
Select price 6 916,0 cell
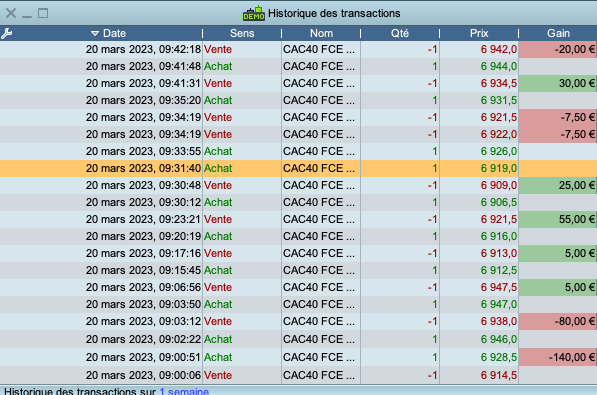(x=479, y=237)
